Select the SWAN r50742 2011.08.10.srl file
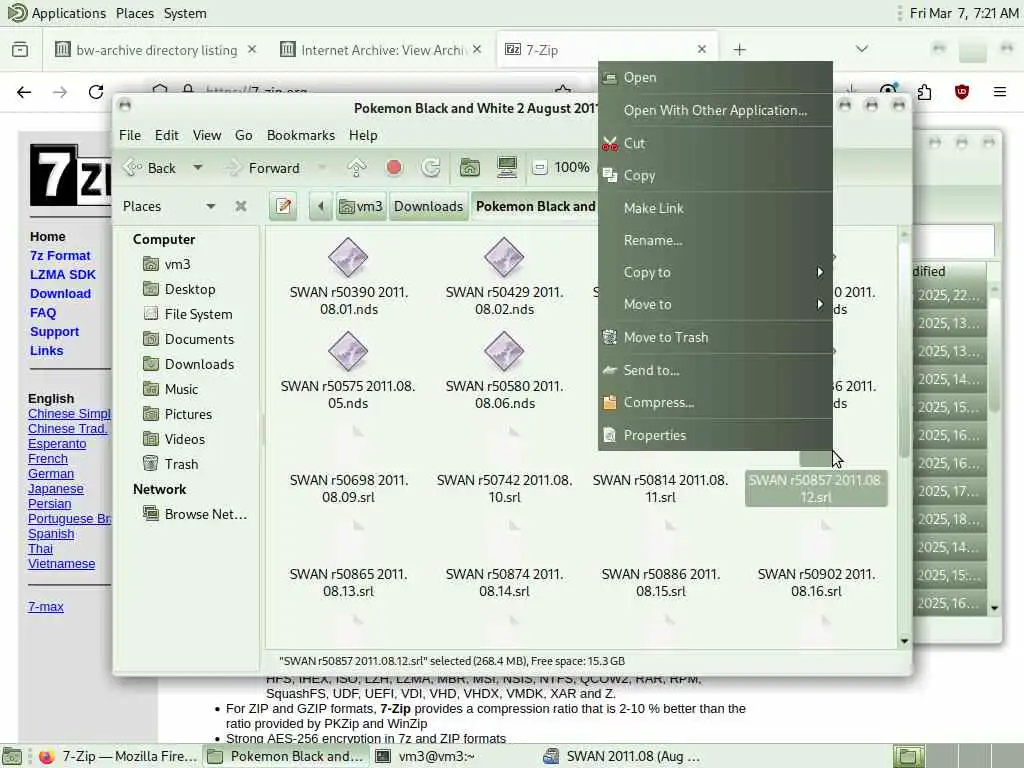The width and height of the screenshot is (1024, 768). tap(504, 488)
